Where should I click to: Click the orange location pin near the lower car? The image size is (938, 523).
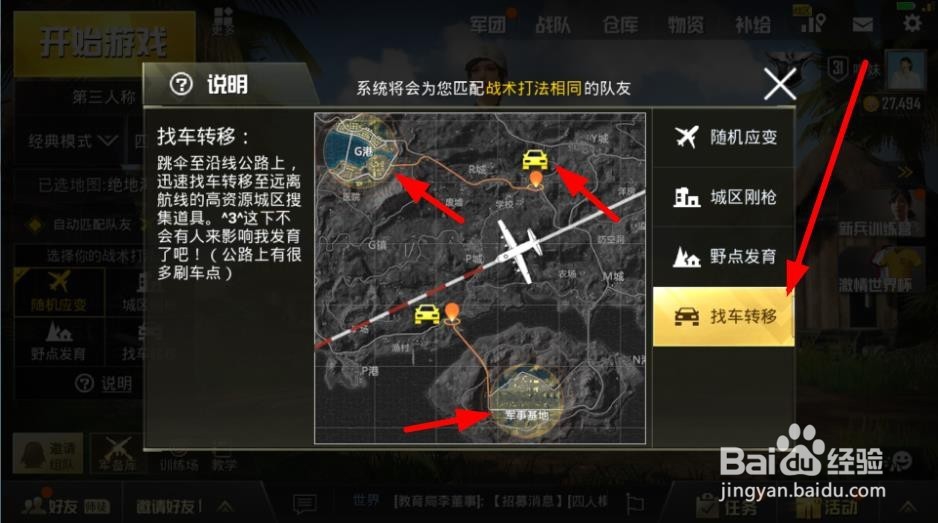point(452,314)
